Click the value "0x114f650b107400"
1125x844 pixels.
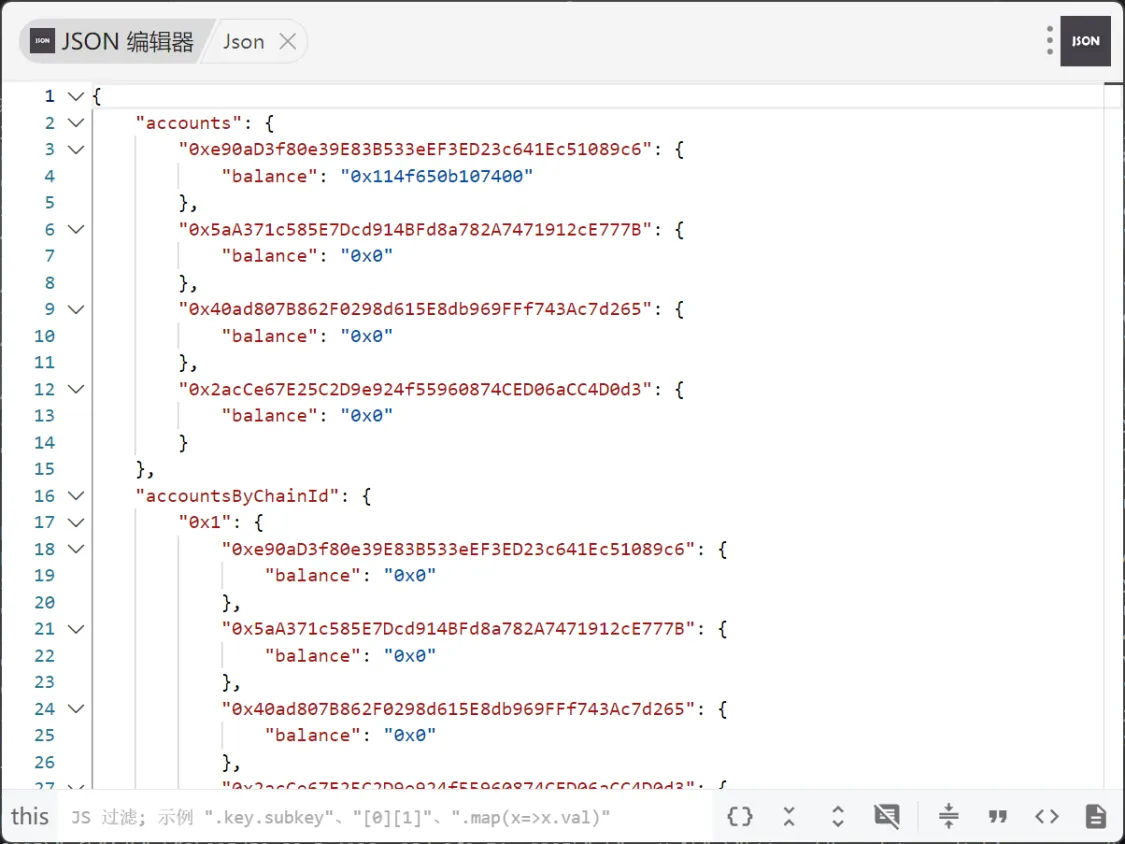(436, 176)
